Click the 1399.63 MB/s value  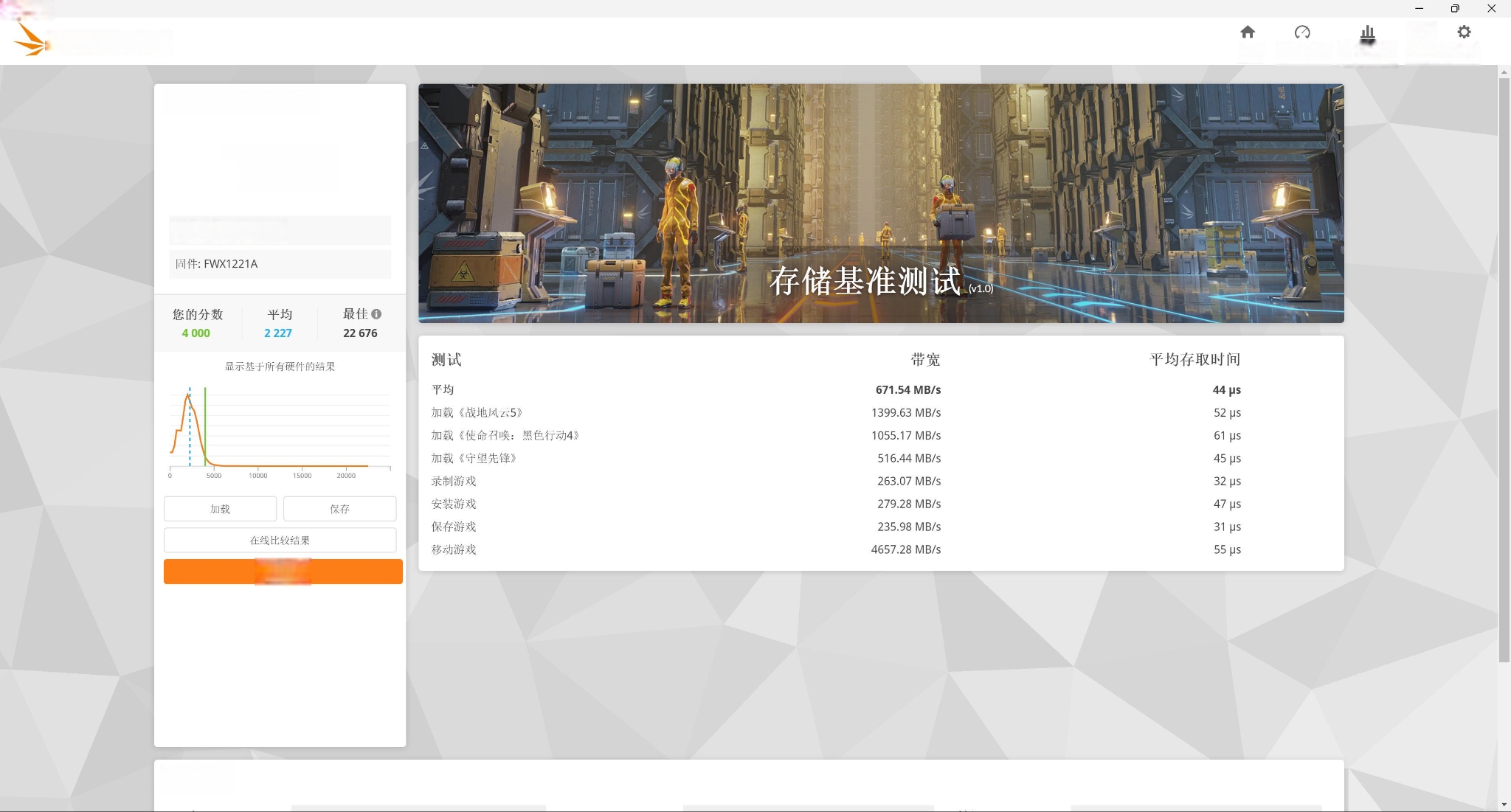pos(906,412)
